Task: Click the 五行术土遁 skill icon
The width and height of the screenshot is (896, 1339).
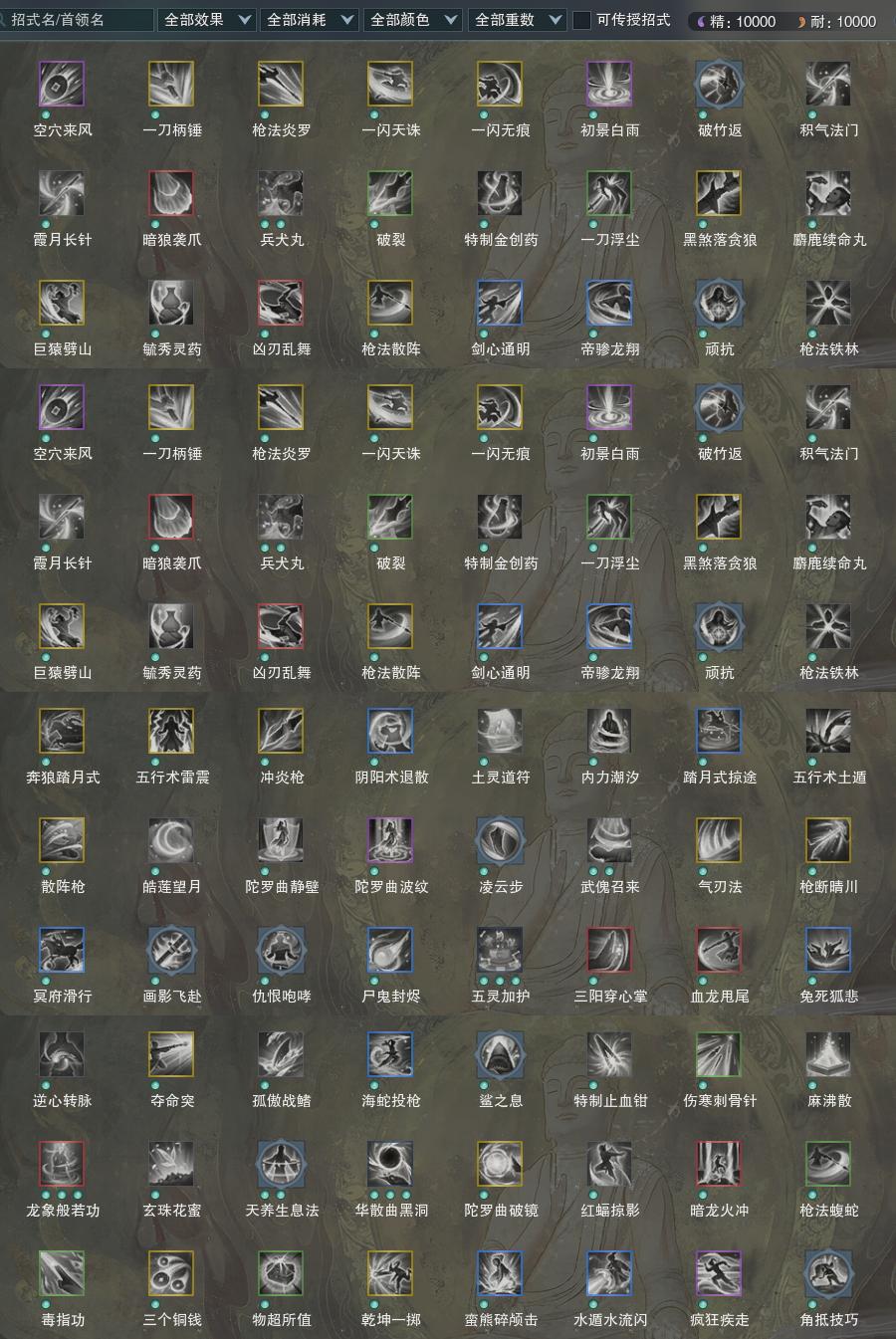Action: click(828, 731)
